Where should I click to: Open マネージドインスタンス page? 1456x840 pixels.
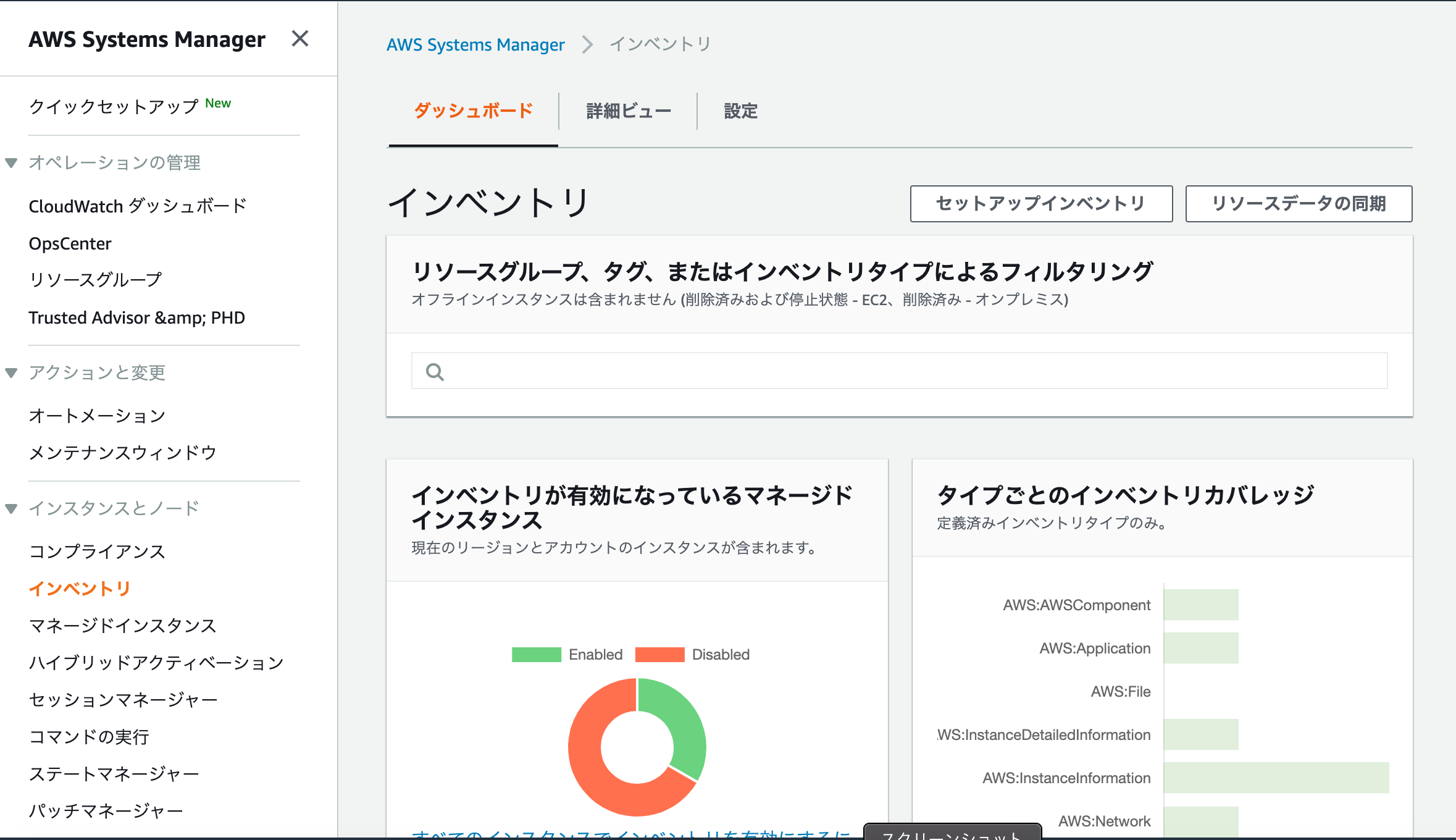click(x=122, y=626)
